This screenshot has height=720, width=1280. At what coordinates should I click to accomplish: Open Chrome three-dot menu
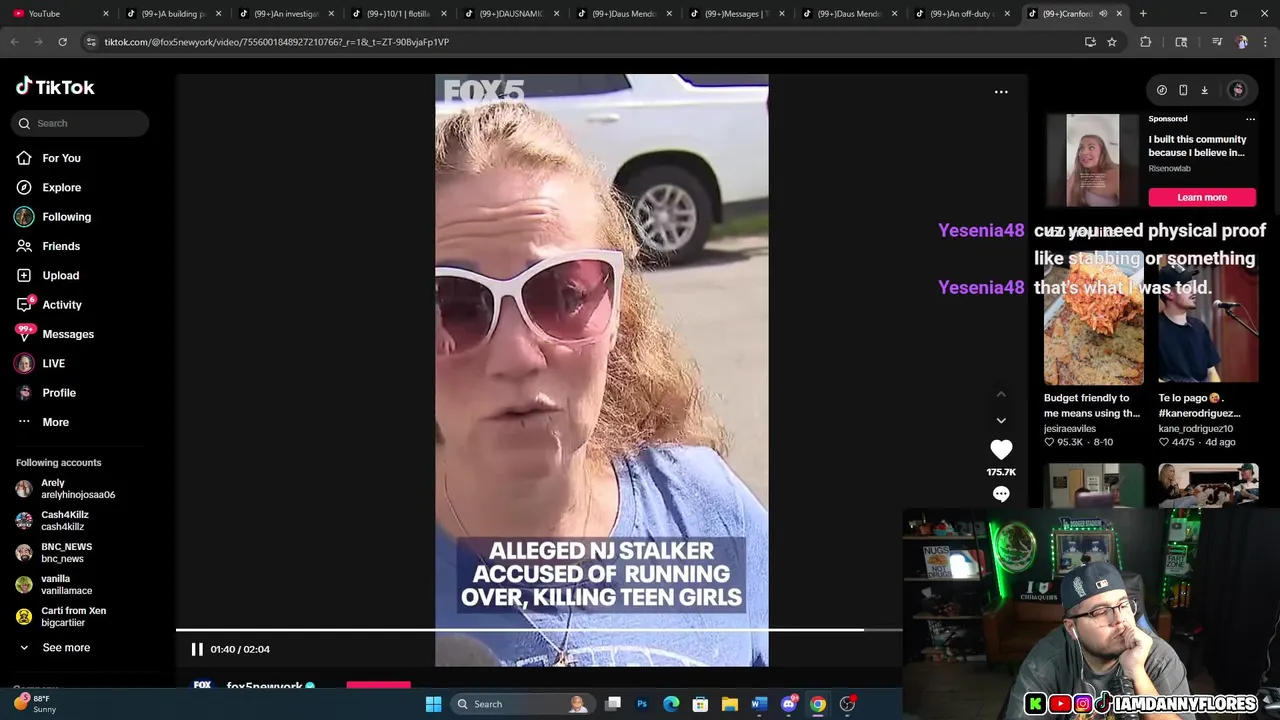1265,42
